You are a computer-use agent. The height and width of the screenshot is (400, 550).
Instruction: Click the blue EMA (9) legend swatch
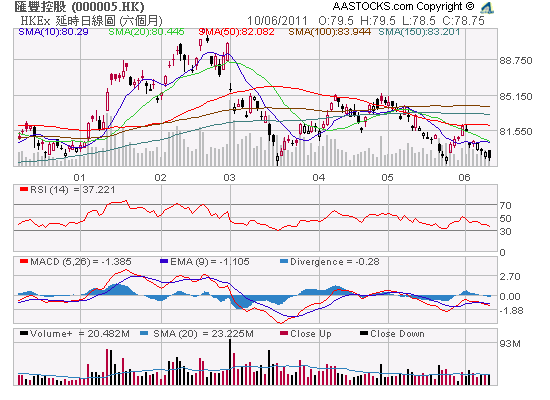pos(164,261)
